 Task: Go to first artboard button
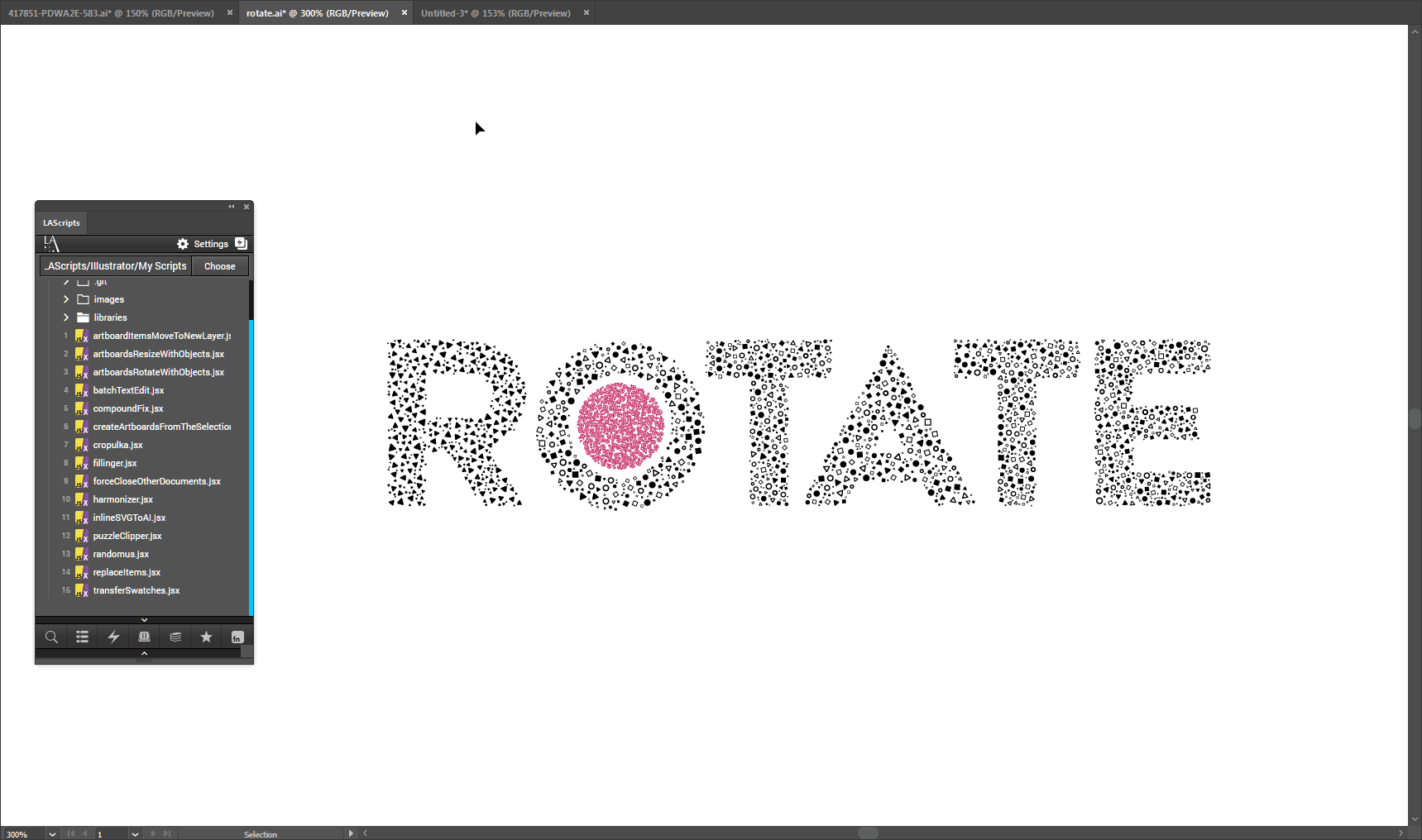tap(71, 833)
